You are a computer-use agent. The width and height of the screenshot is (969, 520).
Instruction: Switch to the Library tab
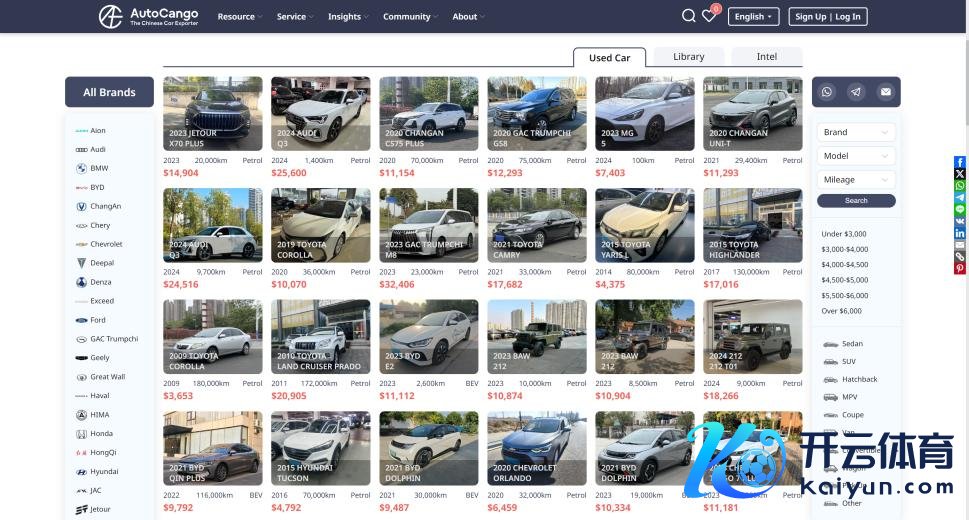click(688, 57)
